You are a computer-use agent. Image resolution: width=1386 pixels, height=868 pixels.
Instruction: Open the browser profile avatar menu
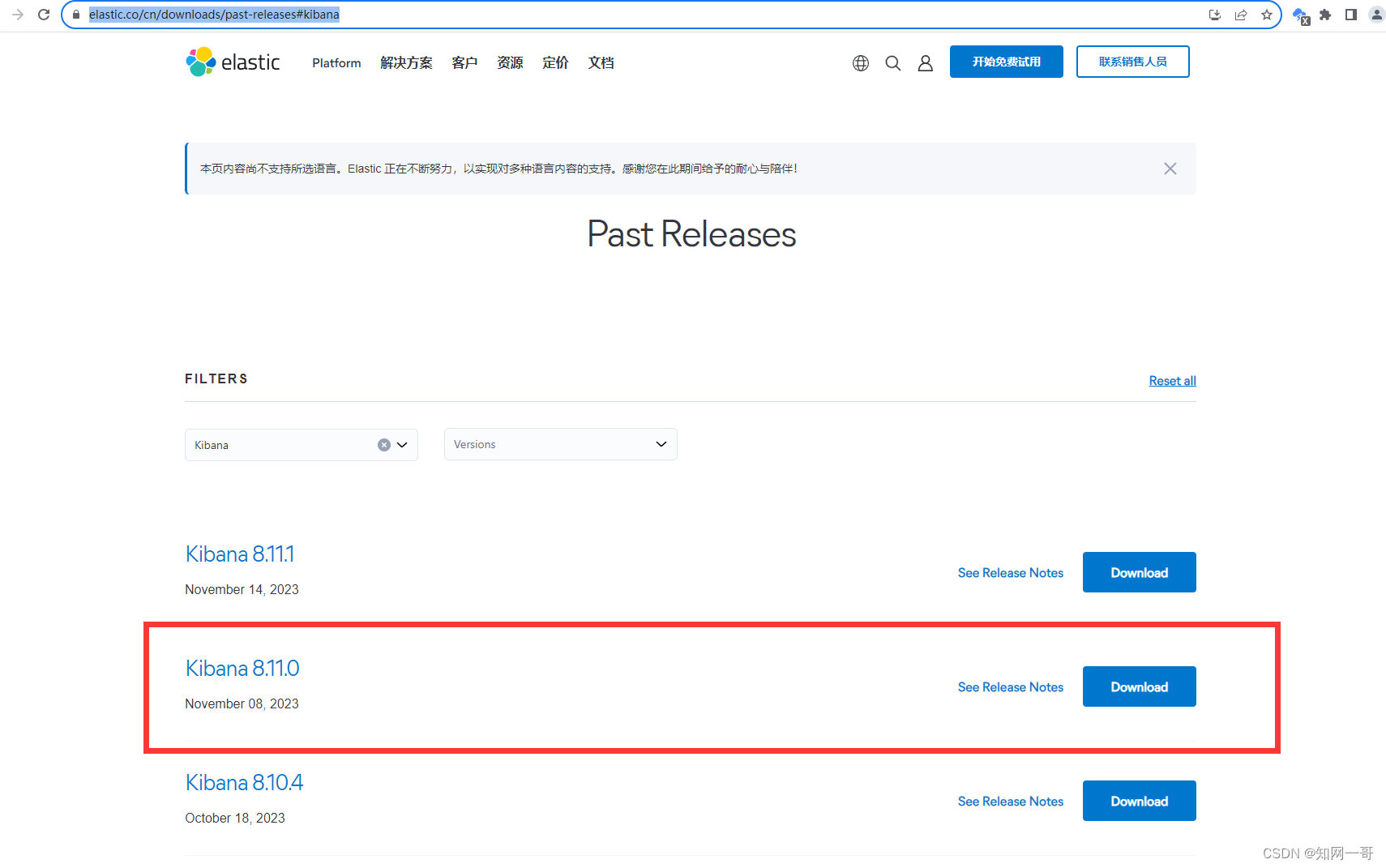1375,14
